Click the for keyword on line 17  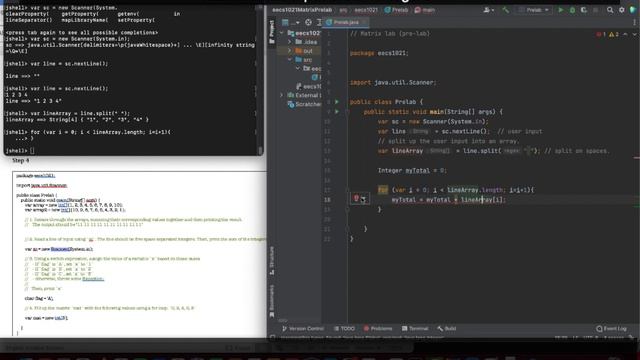[x=383, y=190]
